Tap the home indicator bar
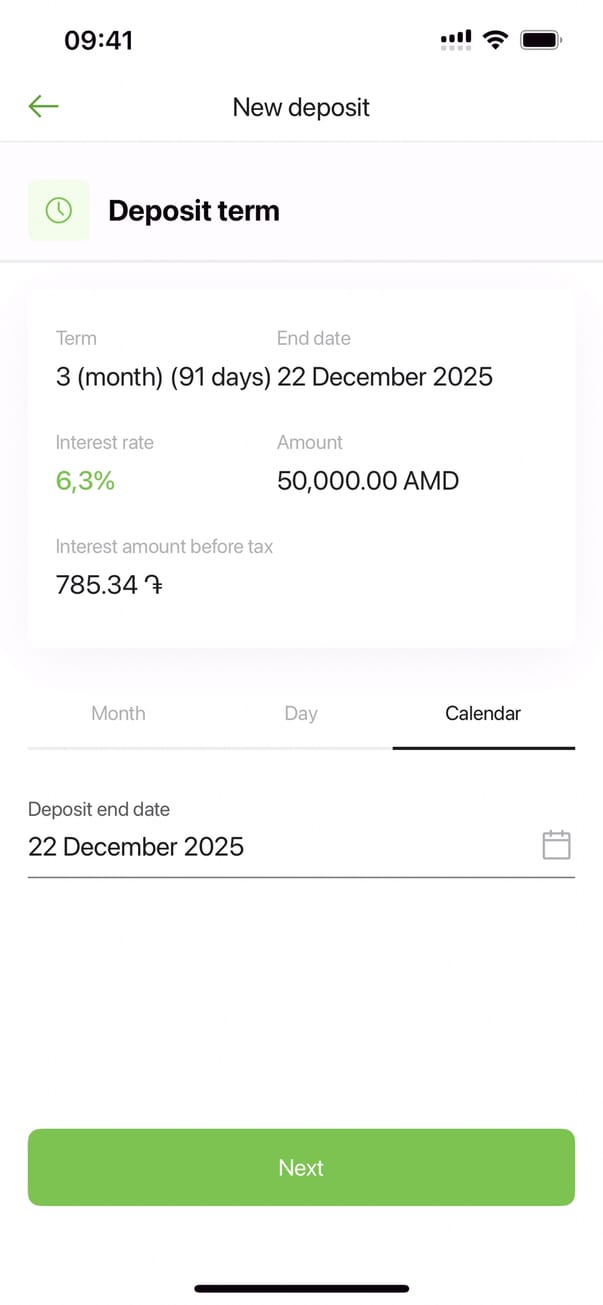This screenshot has width=603, height=1305. [301, 1288]
